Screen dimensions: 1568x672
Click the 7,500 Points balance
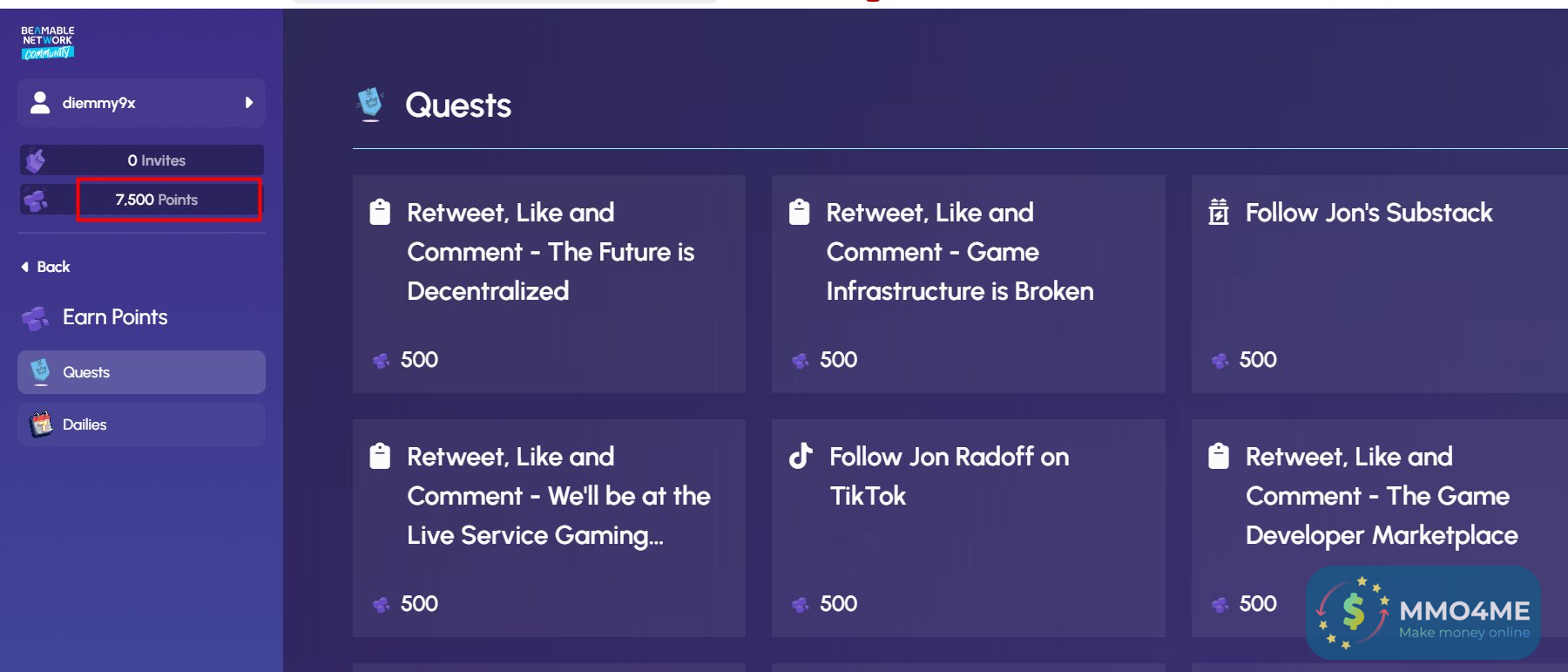(x=157, y=200)
